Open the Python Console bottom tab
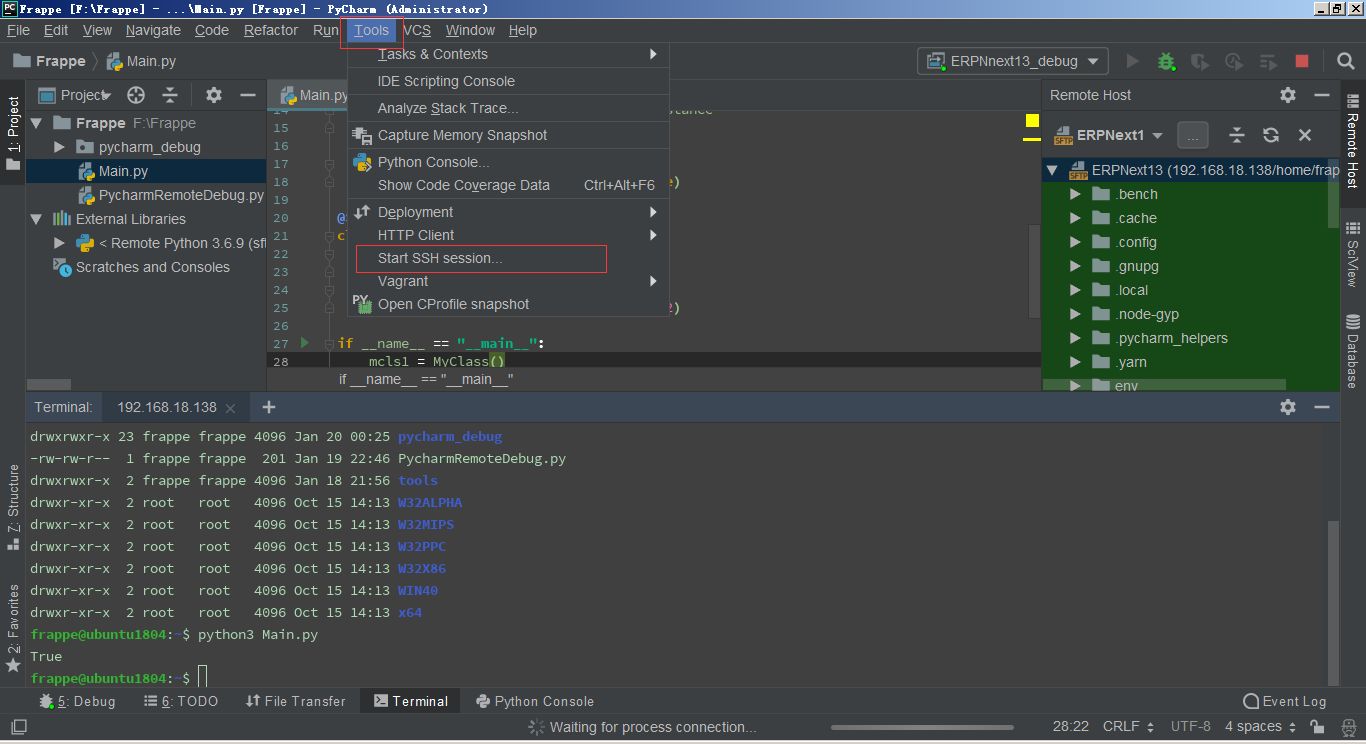 [x=535, y=701]
